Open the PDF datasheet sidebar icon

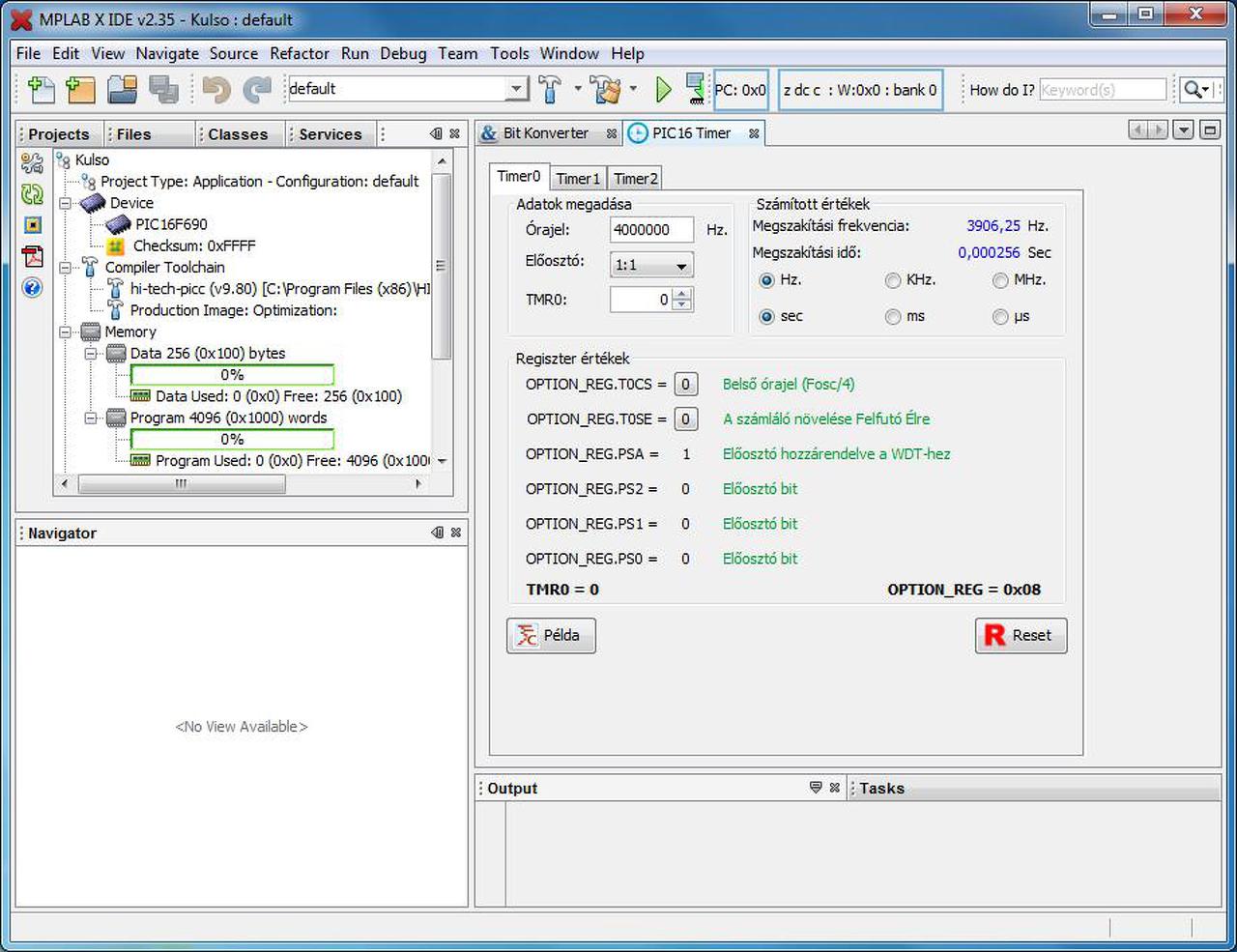coord(32,256)
